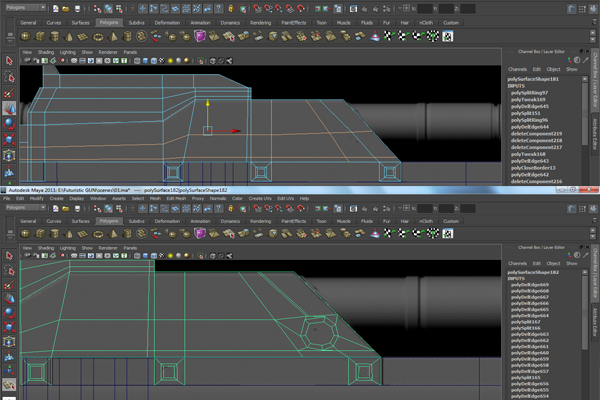Open Object menu in upper Channel Box
Viewport: 600px width, 400px height.
tap(553, 69)
